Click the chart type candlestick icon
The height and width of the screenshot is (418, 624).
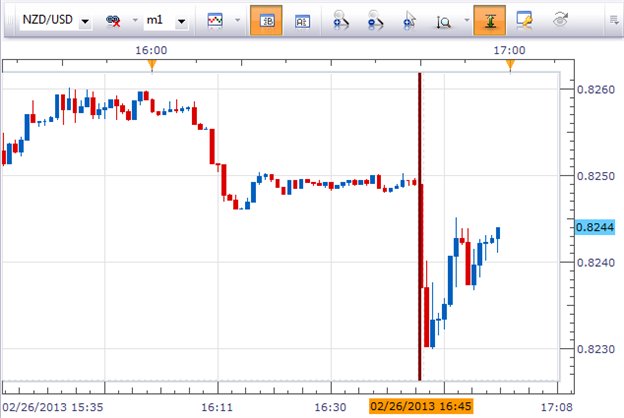click(x=215, y=20)
